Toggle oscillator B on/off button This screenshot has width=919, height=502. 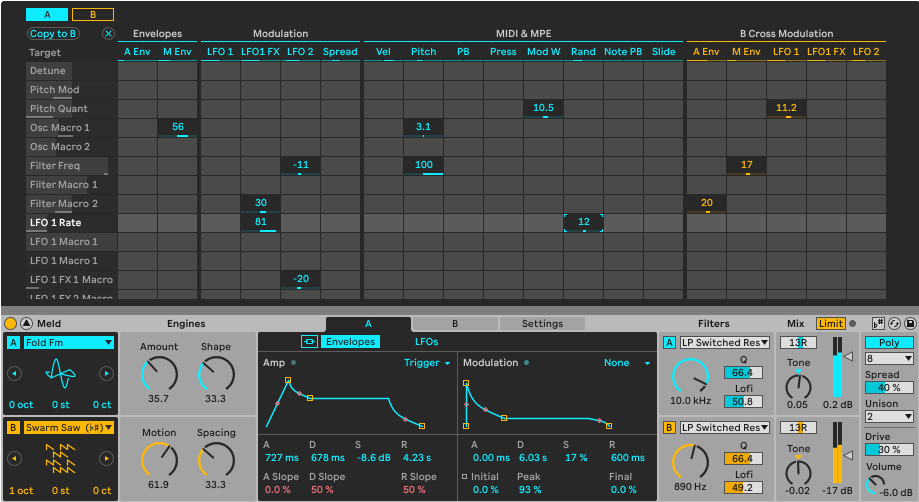(x=13, y=428)
